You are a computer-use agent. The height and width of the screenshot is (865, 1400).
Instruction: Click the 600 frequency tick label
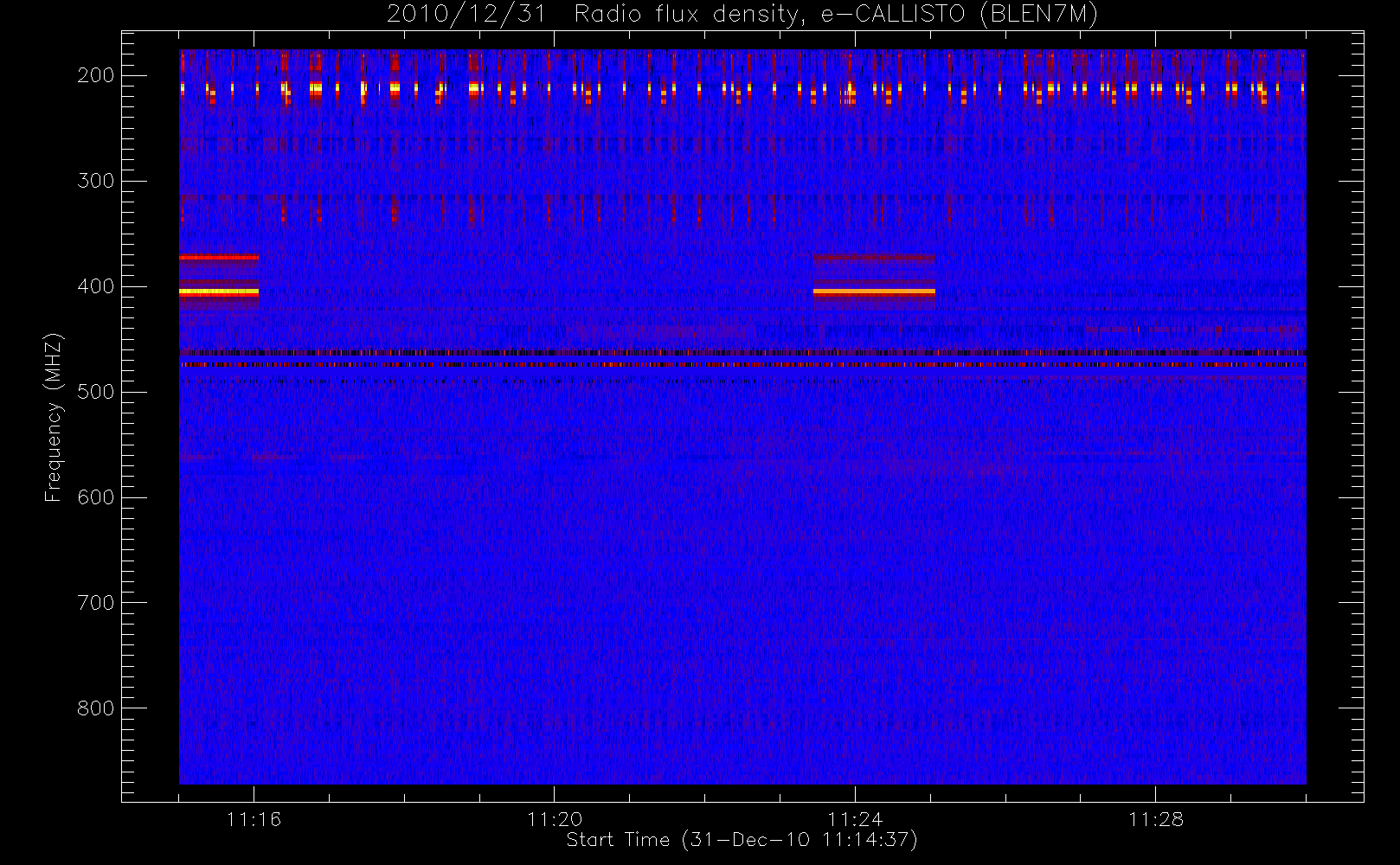(x=96, y=497)
